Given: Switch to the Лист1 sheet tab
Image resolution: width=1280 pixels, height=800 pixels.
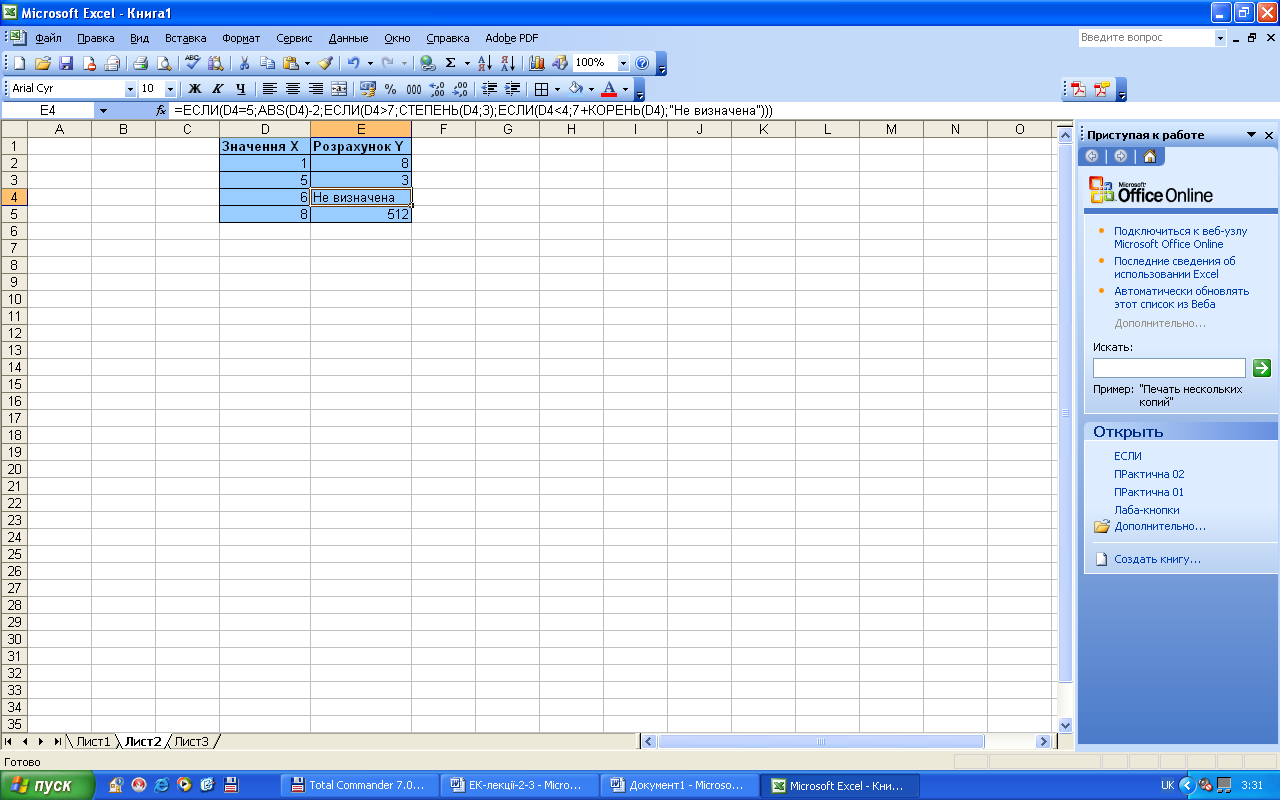Looking at the screenshot, I should 93,742.
